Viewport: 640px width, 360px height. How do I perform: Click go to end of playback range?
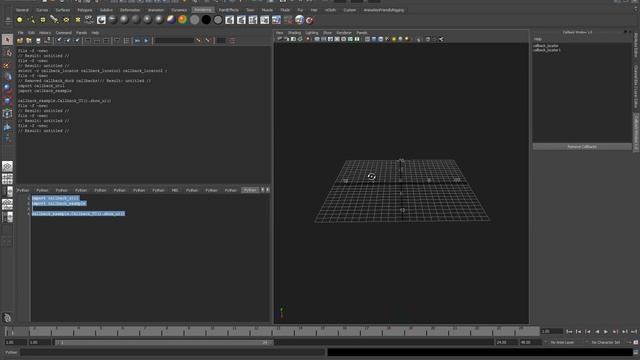[633, 332]
